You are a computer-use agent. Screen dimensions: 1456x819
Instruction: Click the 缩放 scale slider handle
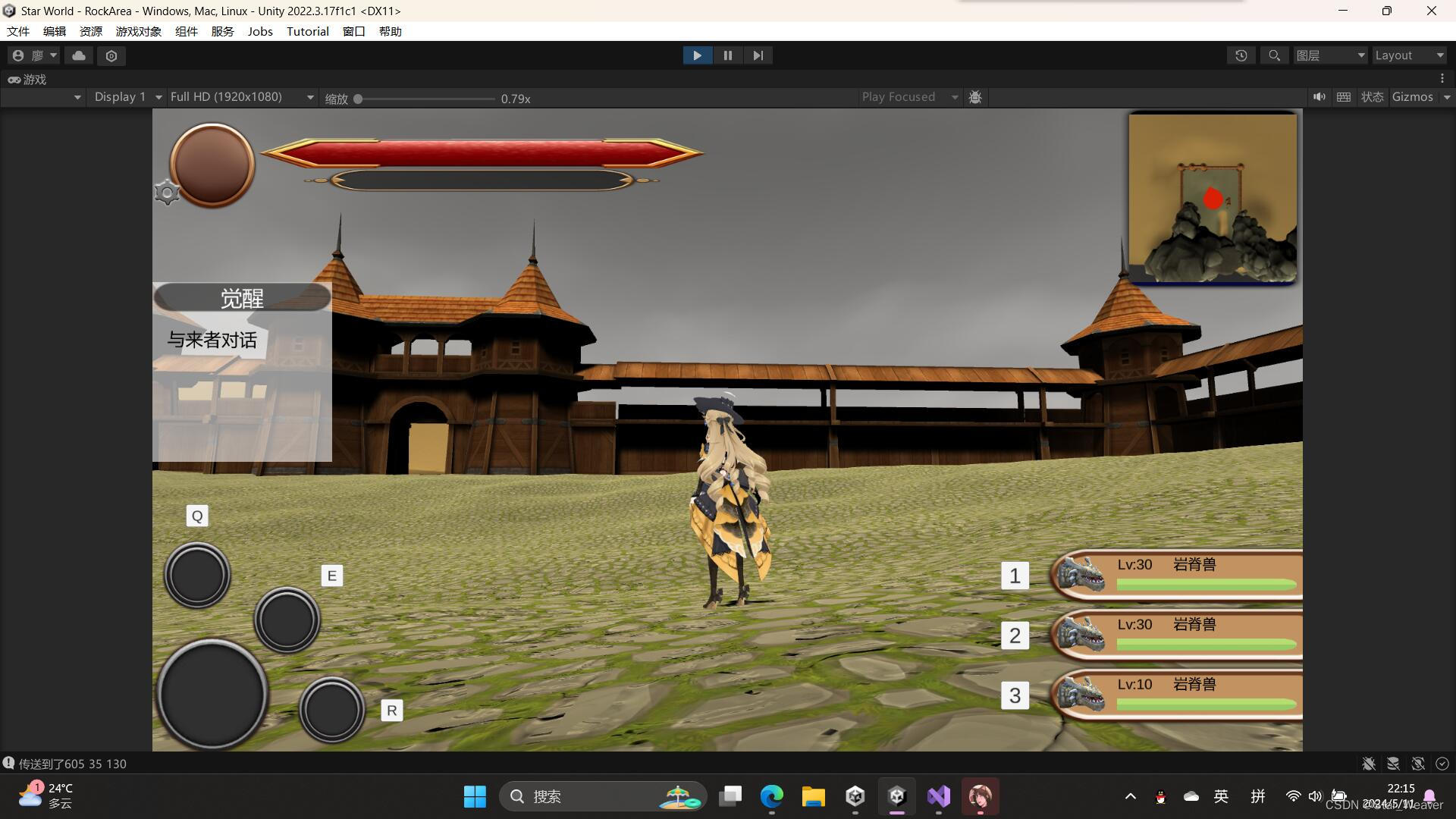(x=358, y=99)
